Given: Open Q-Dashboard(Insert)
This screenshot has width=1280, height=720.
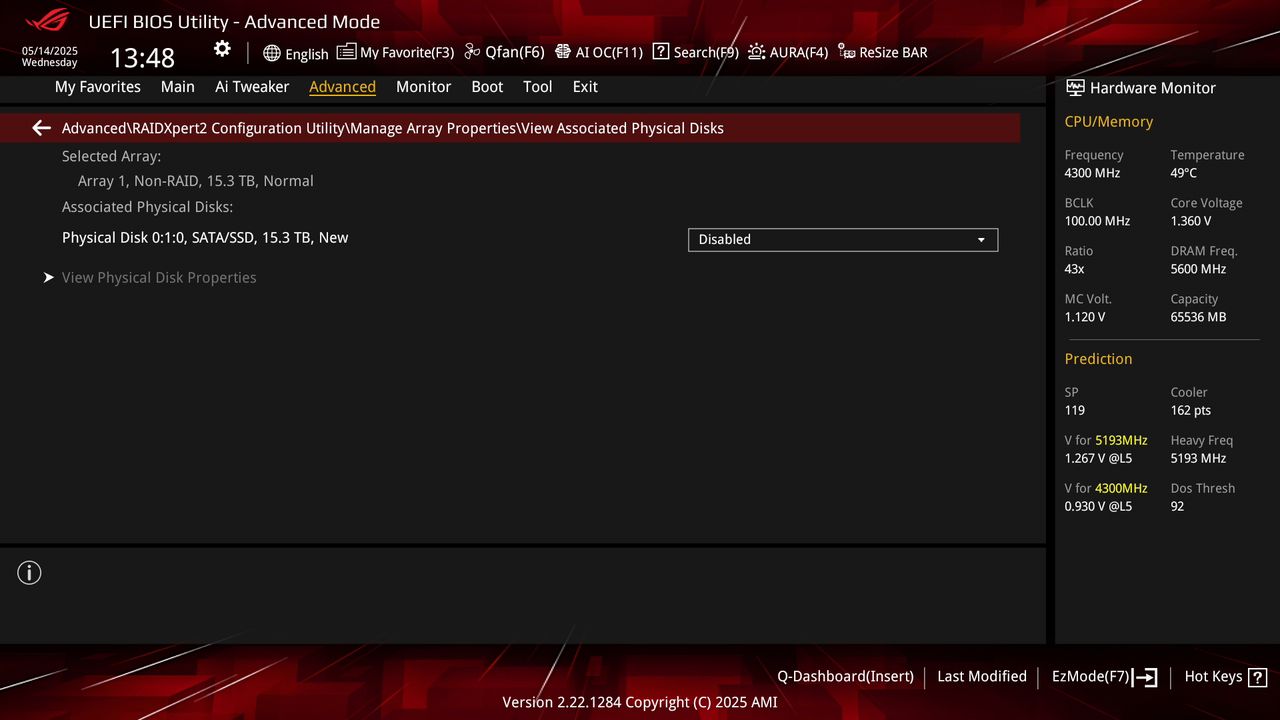Looking at the screenshot, I should [845, 677].
